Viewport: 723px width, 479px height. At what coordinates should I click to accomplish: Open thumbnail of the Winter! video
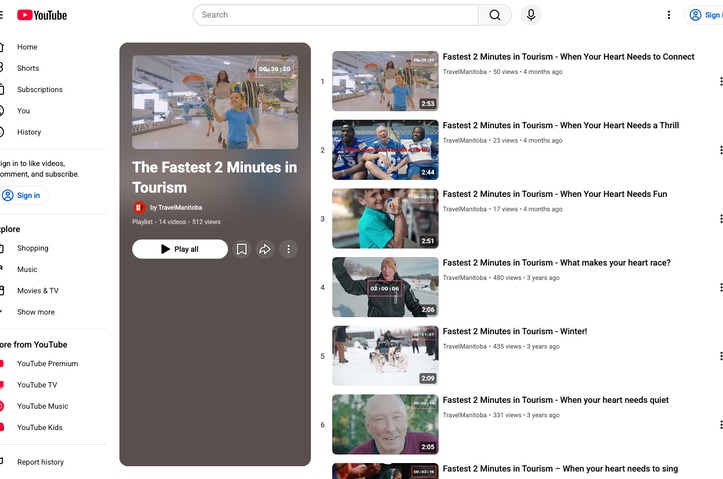[385, 356]
